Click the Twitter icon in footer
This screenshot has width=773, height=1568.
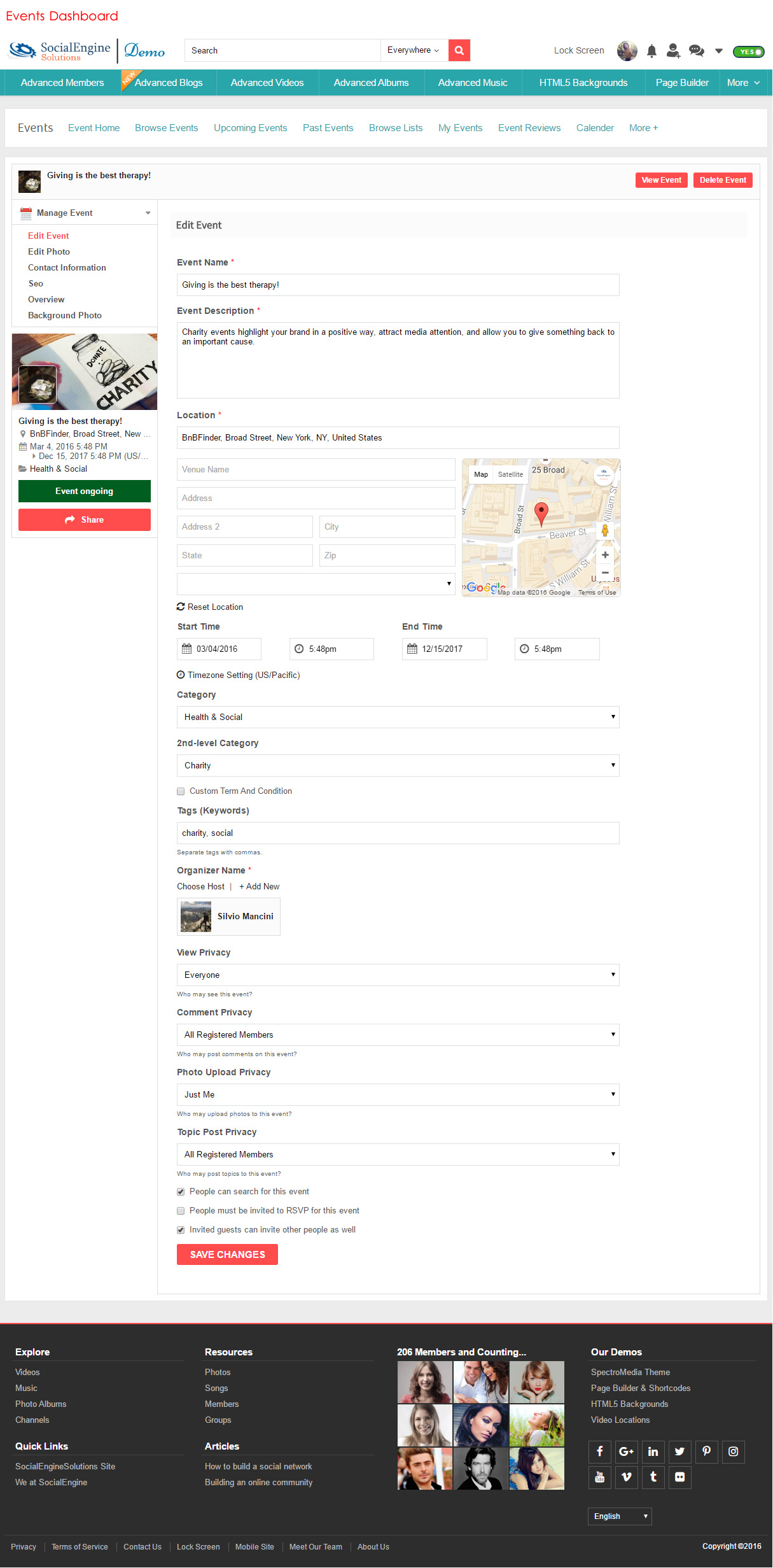(x=679, y=1451)
